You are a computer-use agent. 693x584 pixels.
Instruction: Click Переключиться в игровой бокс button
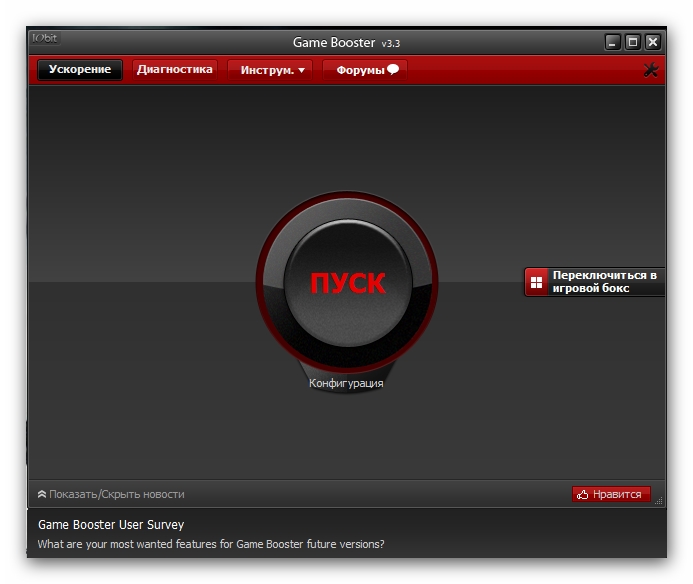click(x=594, y=282)
